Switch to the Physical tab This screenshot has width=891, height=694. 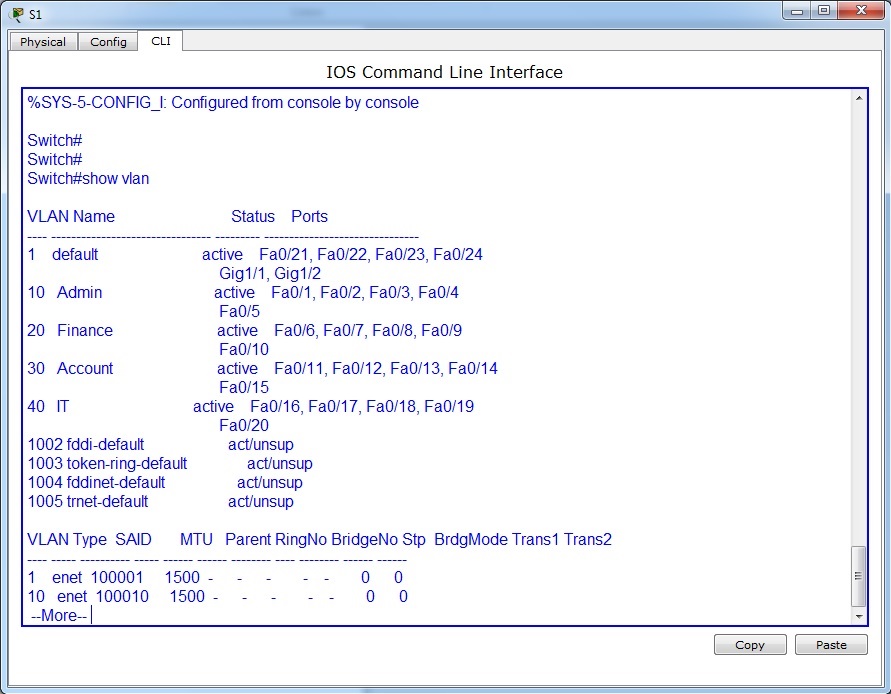(43, 41)
